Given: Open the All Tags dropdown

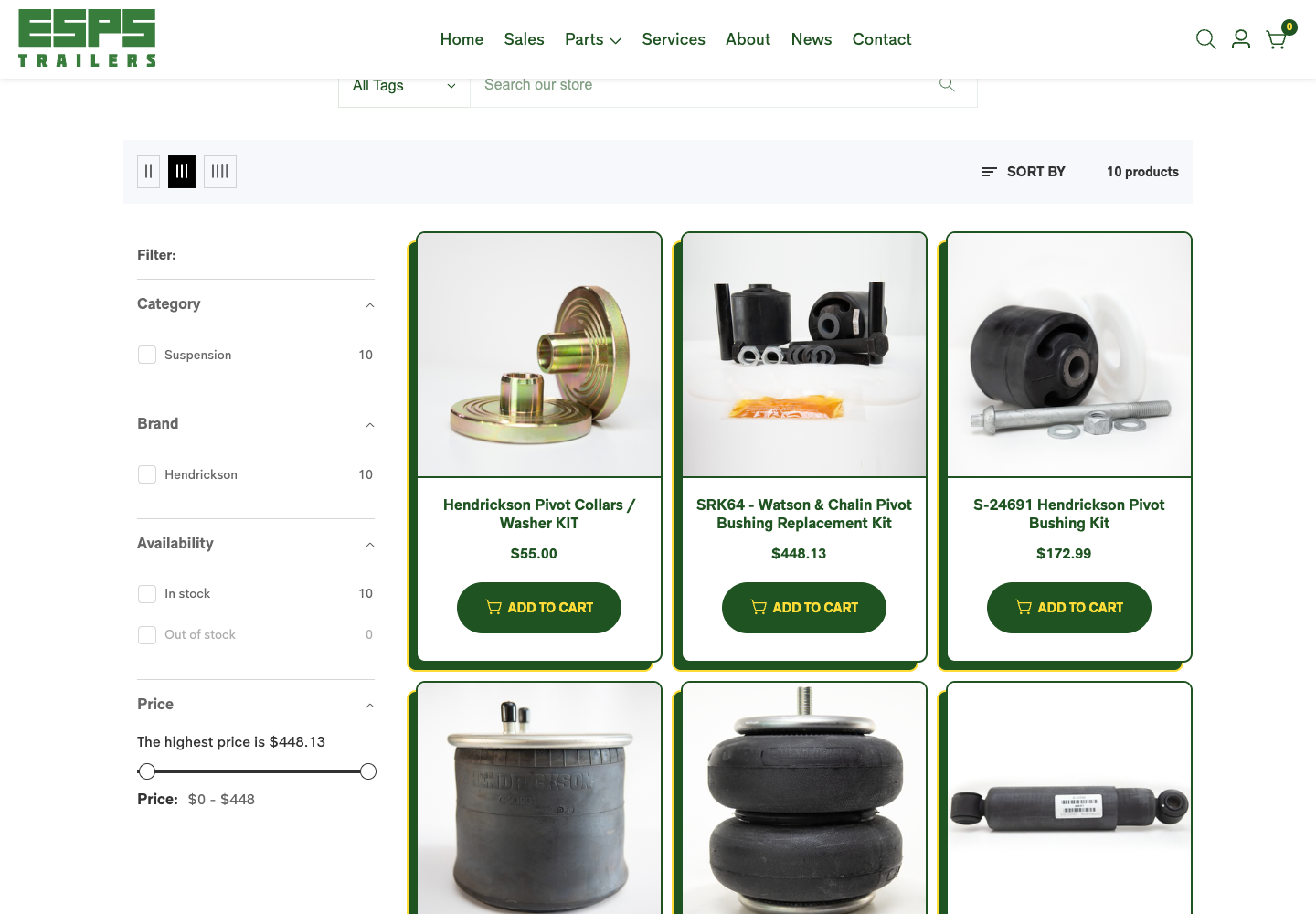Looking at the screenshot, I should pyautogui.click(x=404, y=85).
